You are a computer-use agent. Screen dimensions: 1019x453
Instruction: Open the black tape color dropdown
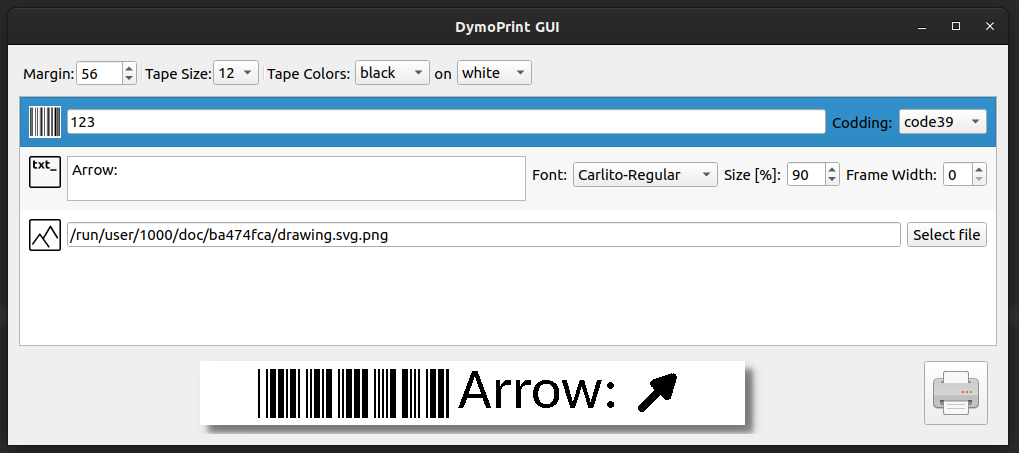(x=392, y=73)
